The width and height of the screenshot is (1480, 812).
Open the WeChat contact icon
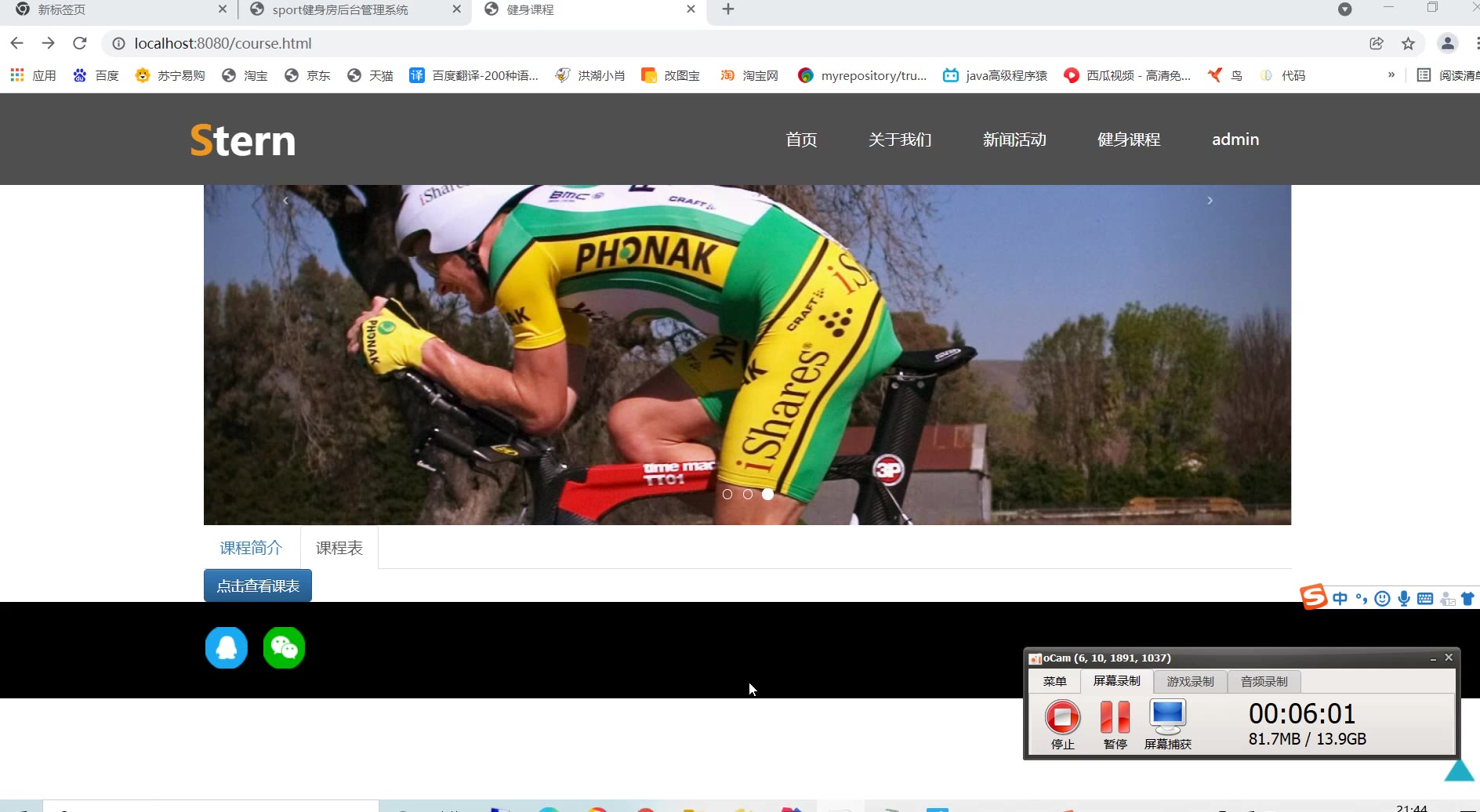click(x=284, y=647)
